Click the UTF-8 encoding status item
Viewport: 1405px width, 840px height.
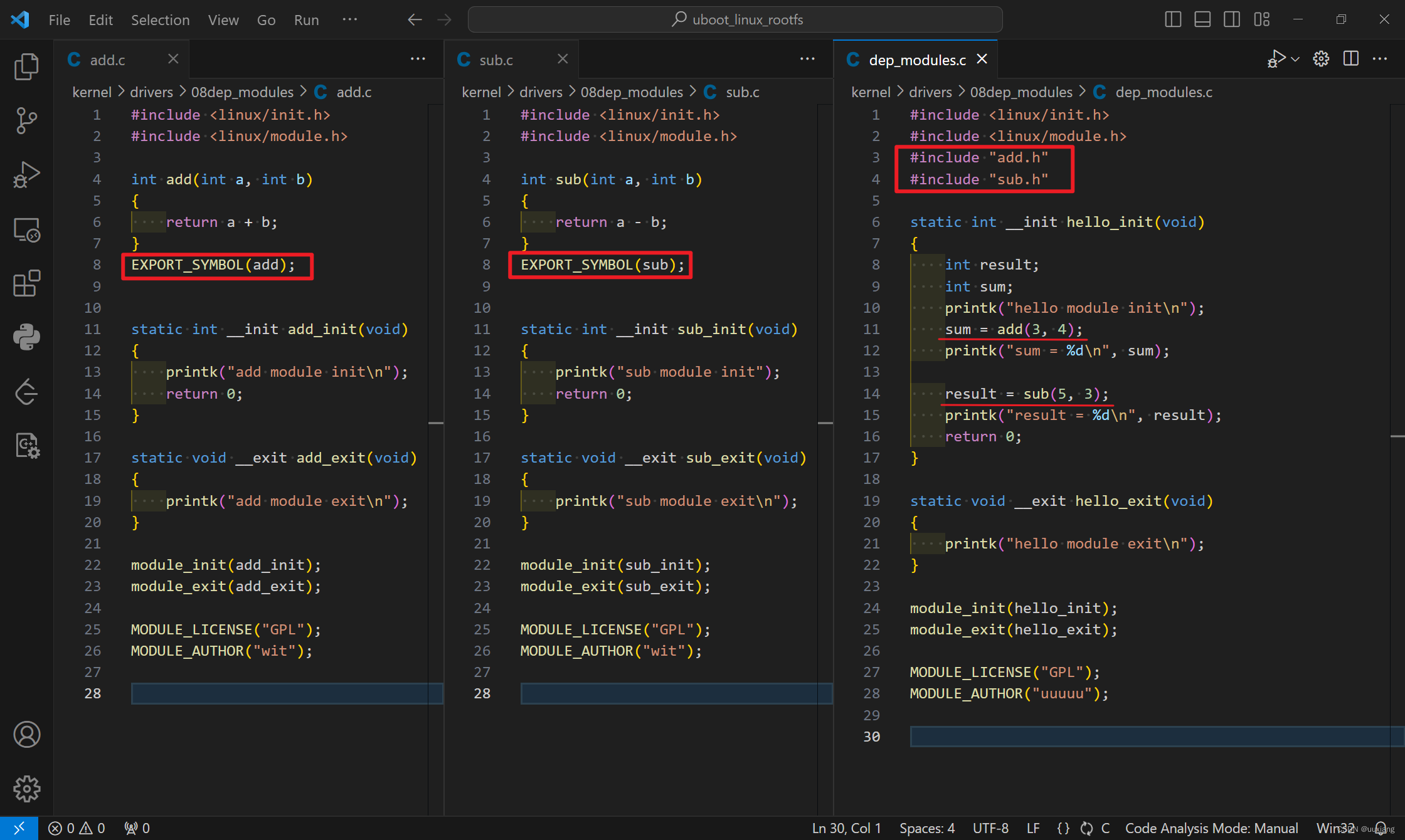990,828
